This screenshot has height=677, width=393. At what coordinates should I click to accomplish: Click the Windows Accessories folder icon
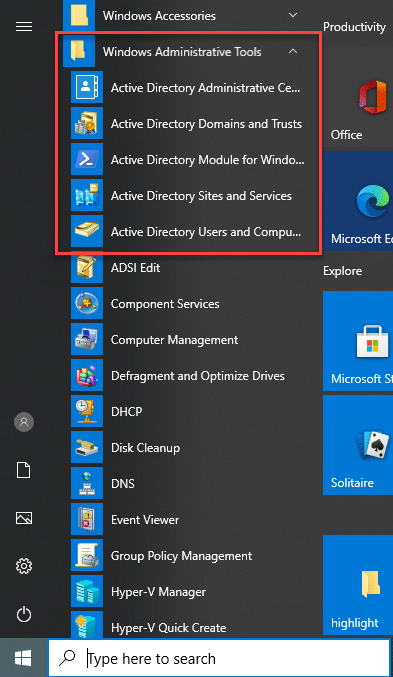point(79,15)
